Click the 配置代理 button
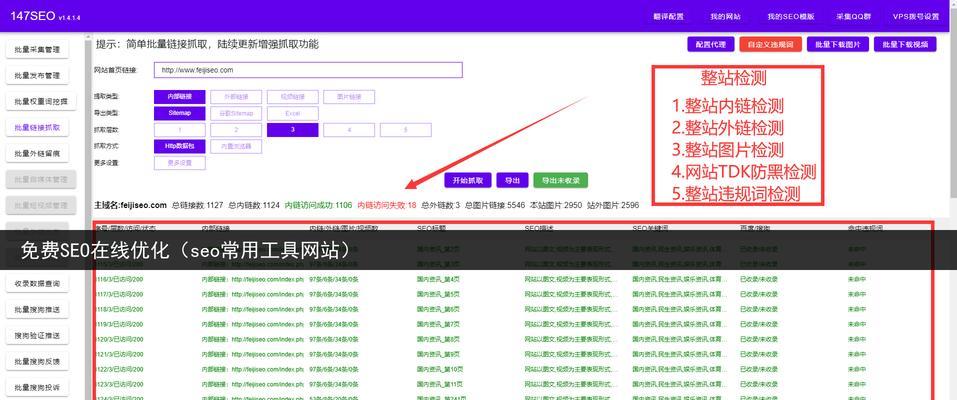This screenshot has height=400, width=957. [x=710, y=45]
